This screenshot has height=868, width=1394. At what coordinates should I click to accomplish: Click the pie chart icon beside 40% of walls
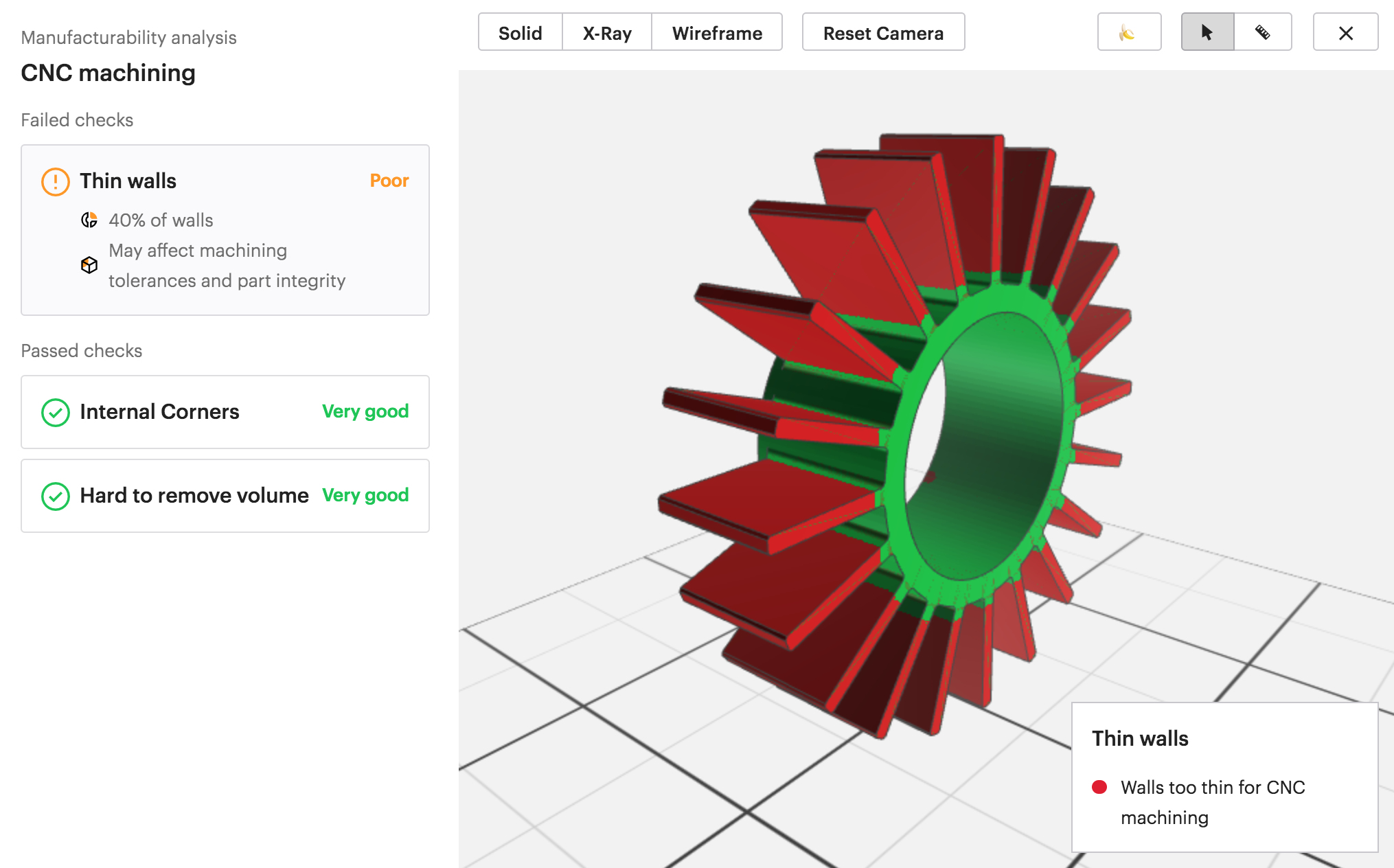coord(89,220)
